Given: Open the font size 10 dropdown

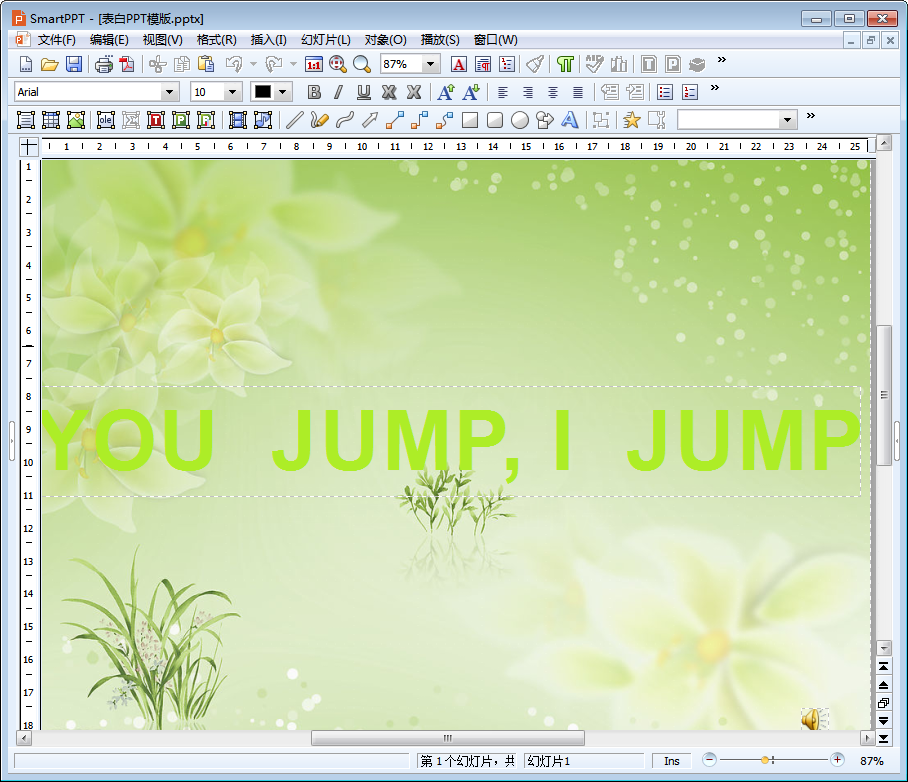Looking at the screenshot, I should pos(232,92).
